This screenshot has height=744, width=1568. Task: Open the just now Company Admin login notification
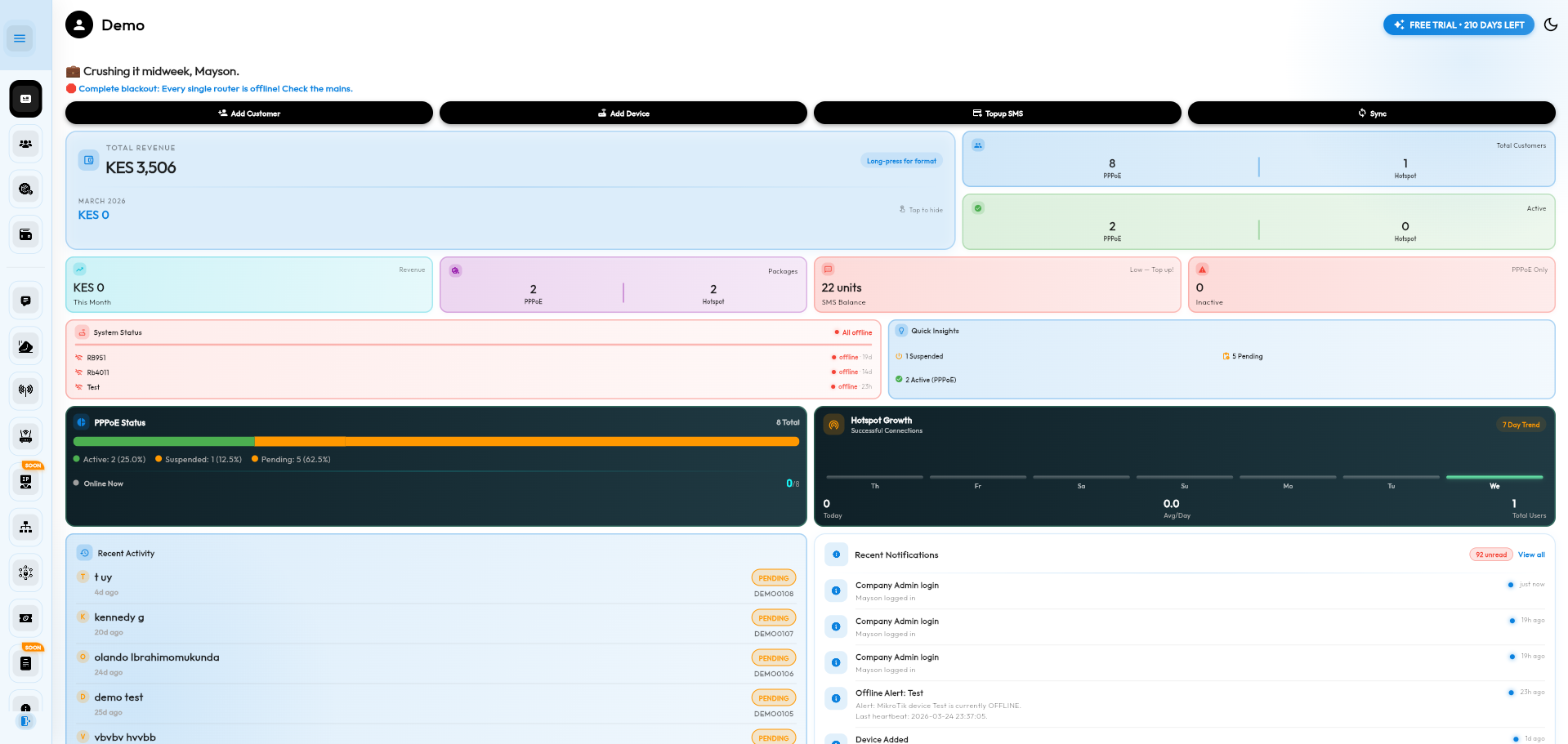point(1185,591)
